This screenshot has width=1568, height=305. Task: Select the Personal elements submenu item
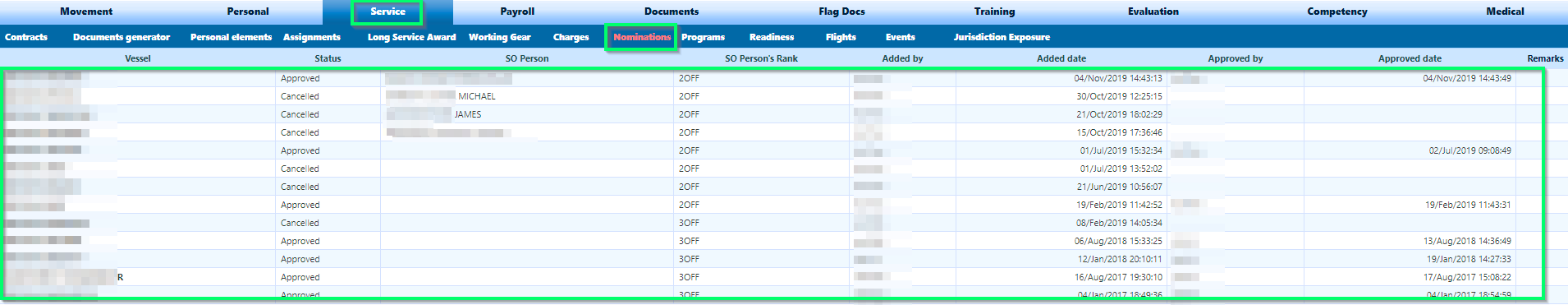pyautogui.click(x=231, y=37)
